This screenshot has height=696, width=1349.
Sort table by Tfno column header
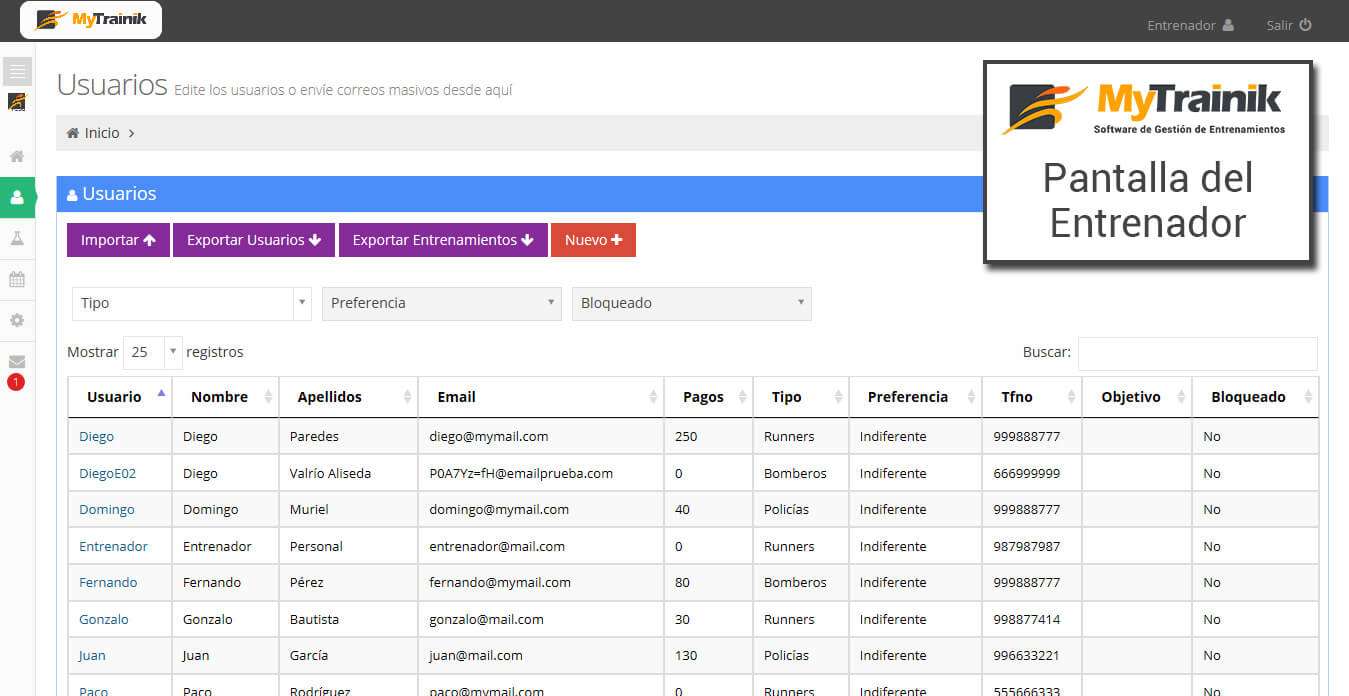tap(1032, 397)
